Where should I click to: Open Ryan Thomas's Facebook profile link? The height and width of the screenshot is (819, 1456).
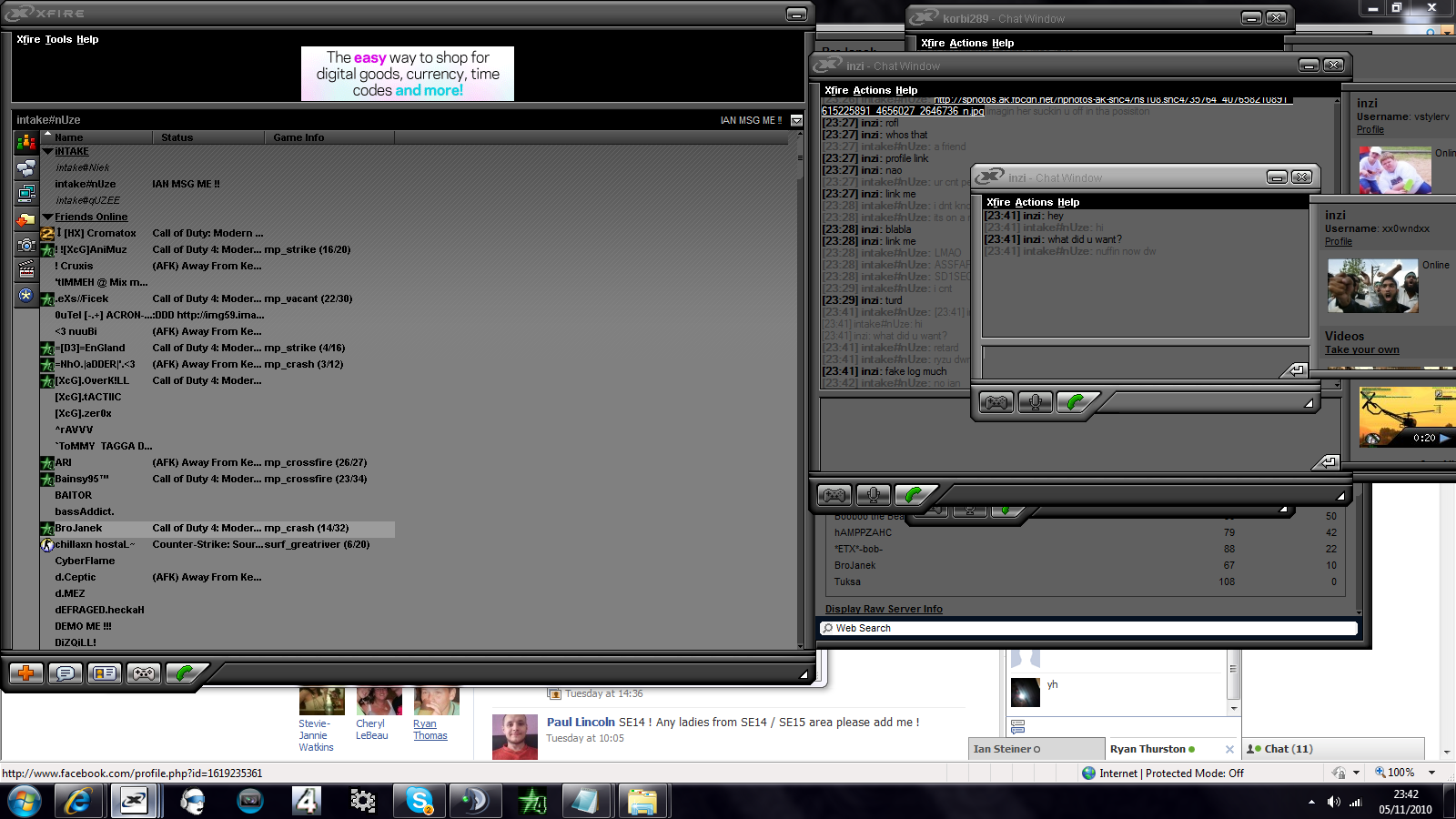point(430,730)
